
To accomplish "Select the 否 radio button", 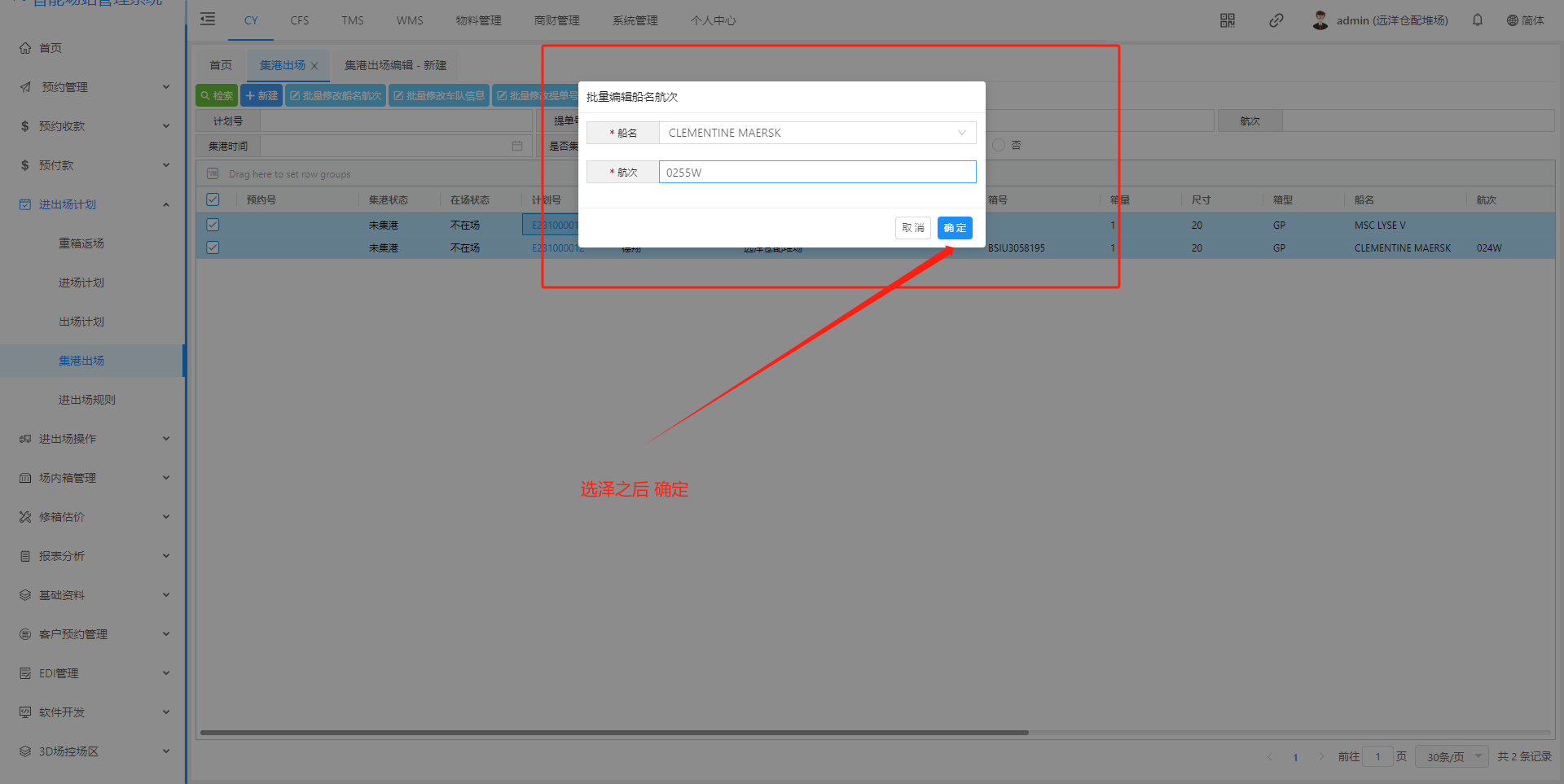I will click(x=999, y=145).
